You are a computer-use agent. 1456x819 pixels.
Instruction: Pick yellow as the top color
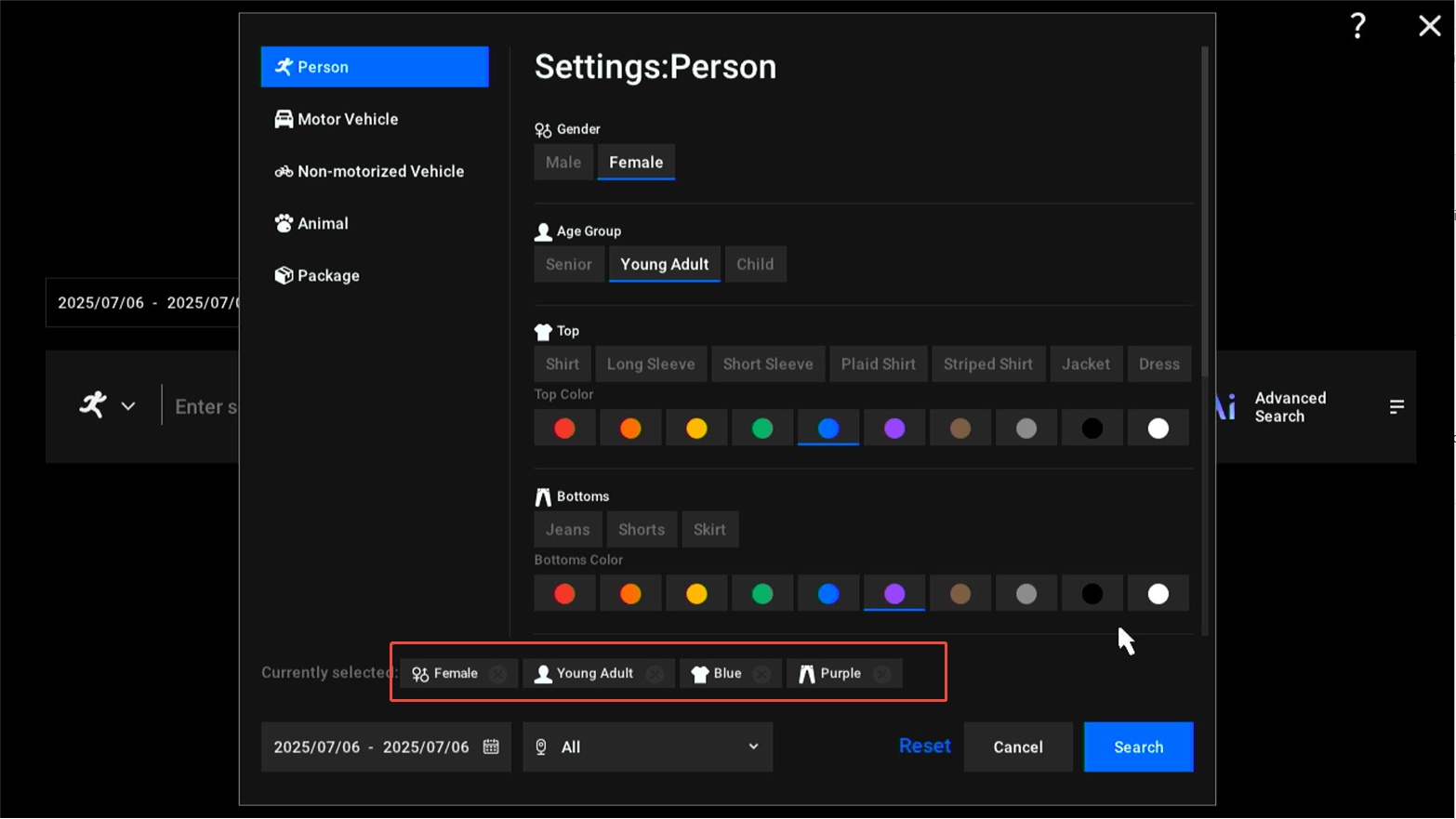click(x=696, y=429)
